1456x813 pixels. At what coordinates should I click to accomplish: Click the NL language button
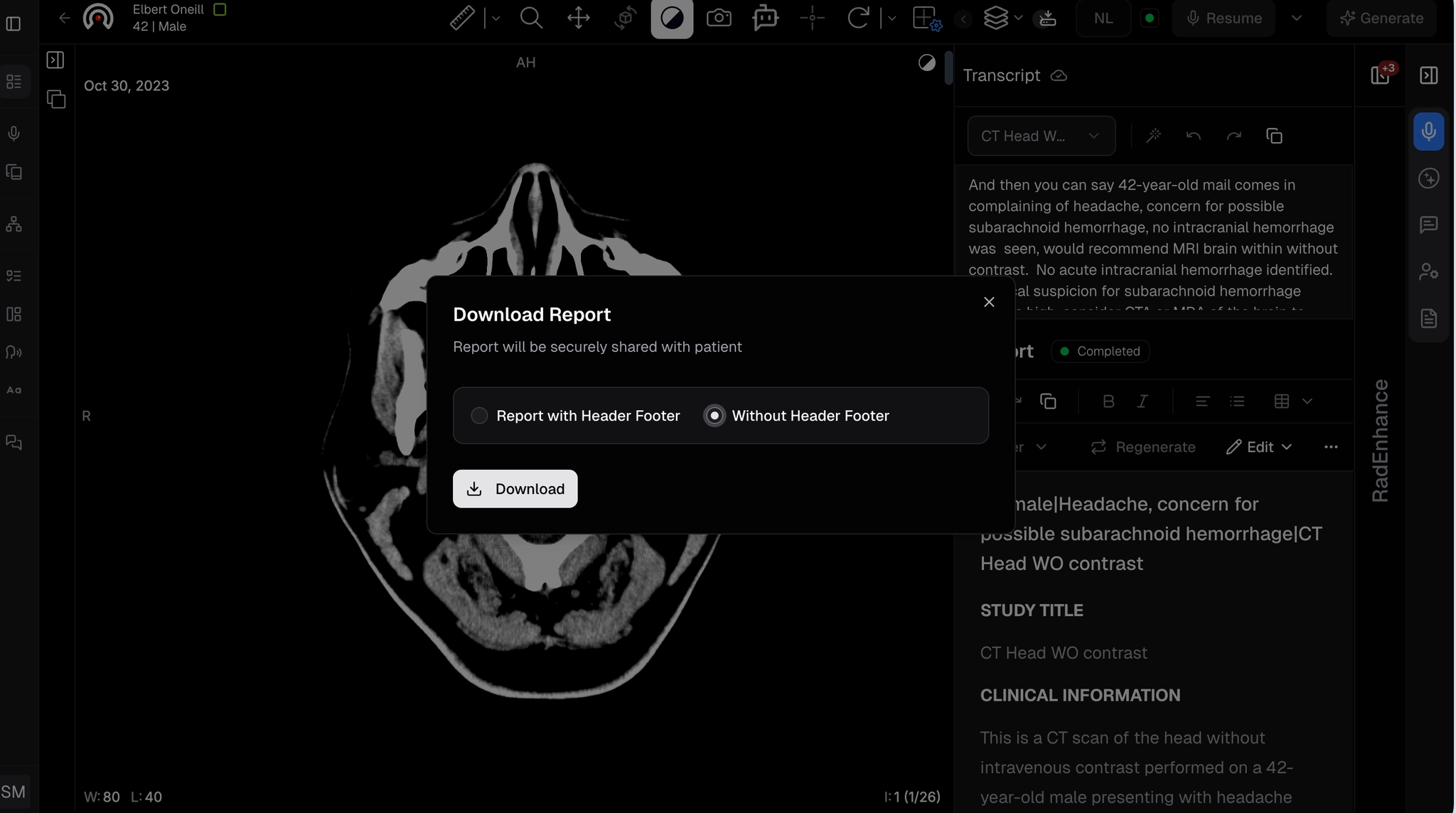tap(1103, 18)
